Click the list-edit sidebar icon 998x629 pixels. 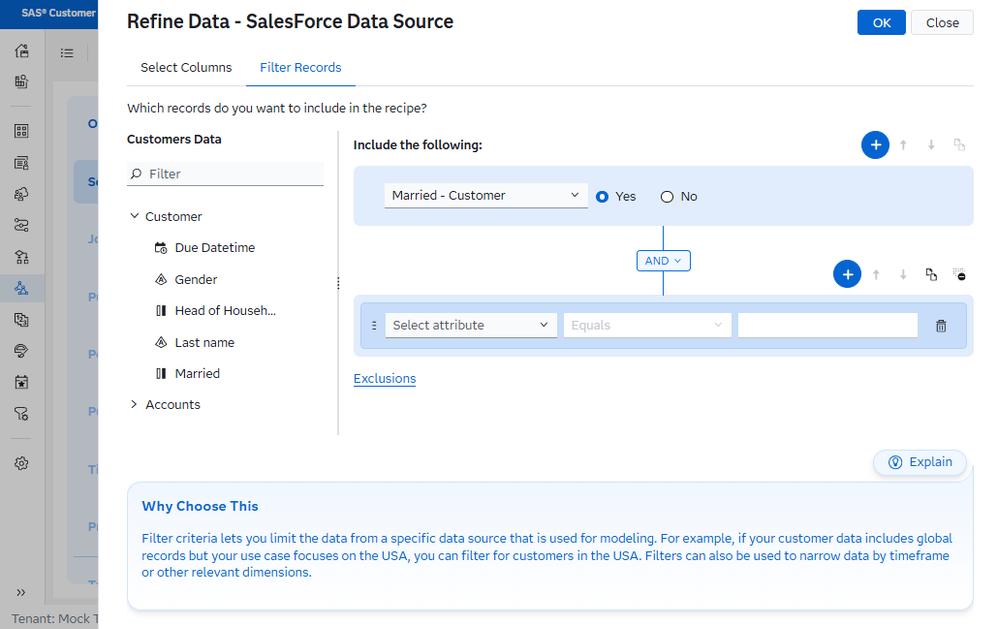(22, 163)
